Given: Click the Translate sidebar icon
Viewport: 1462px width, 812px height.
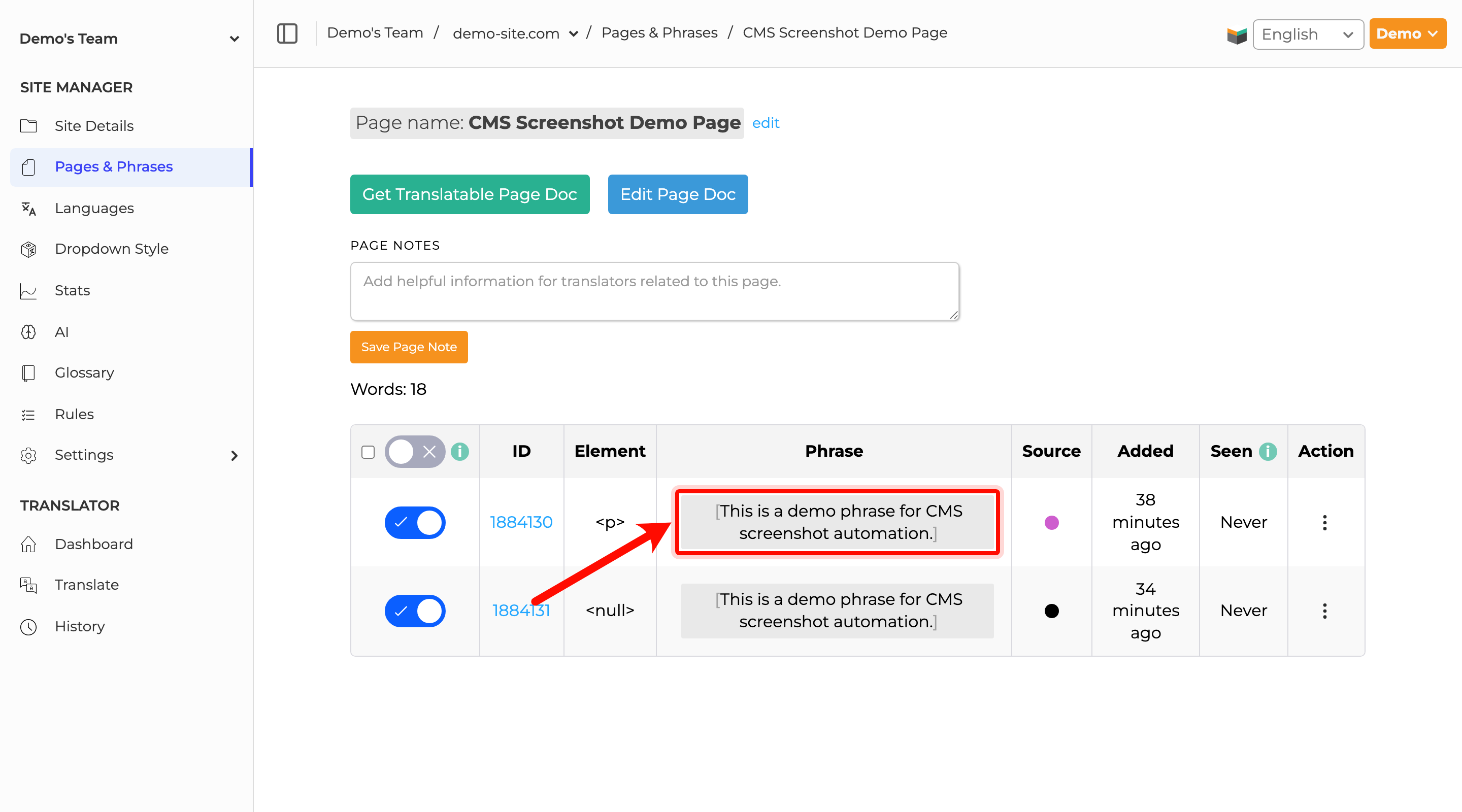Looking at the screenshot, I should point(28,585).
